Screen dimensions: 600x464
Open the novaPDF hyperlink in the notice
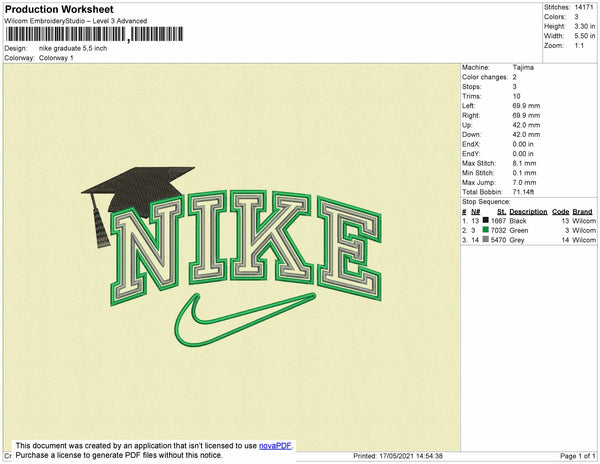point(275,446)
